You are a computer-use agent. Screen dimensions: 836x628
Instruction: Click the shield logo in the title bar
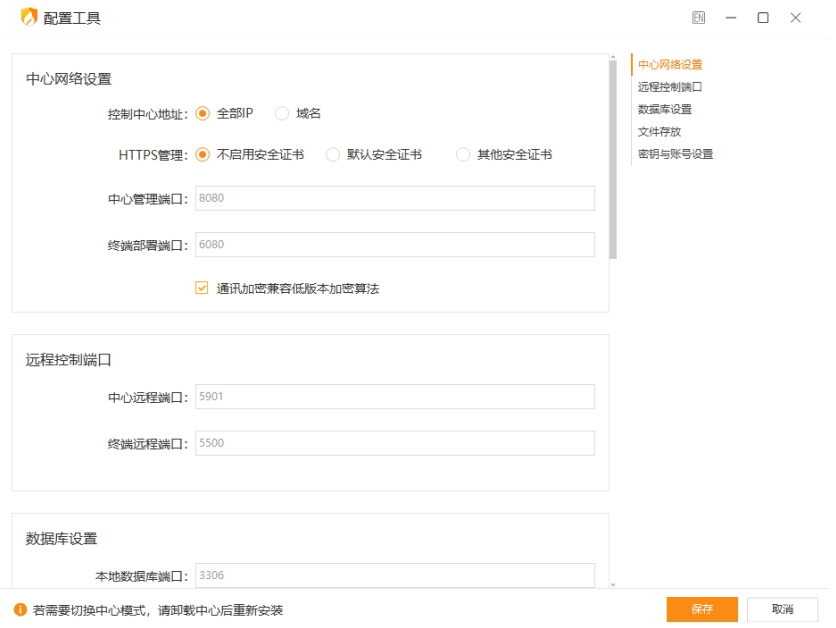pyautogui.click(x=30, y=17)
